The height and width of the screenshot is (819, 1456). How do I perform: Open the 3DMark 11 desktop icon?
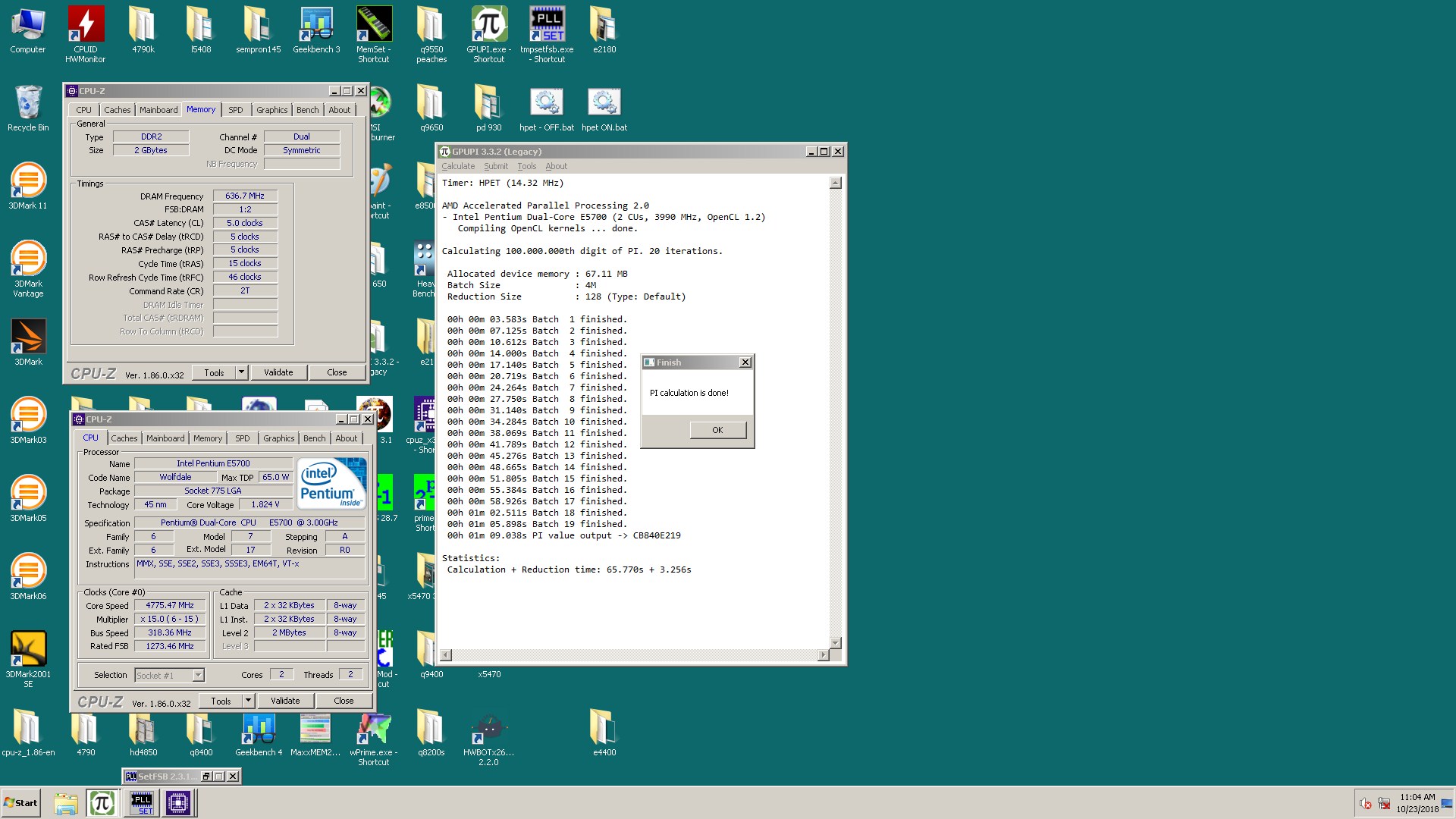point(28,187)
